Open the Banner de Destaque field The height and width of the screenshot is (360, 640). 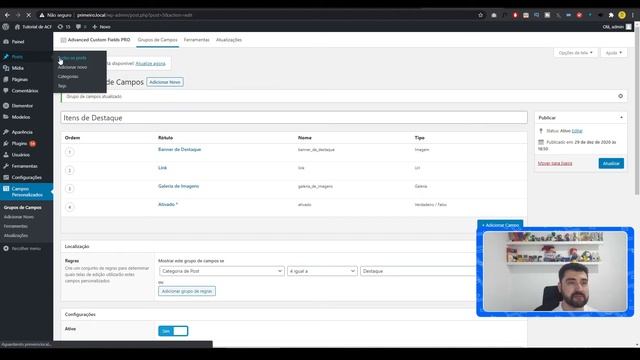180,149
